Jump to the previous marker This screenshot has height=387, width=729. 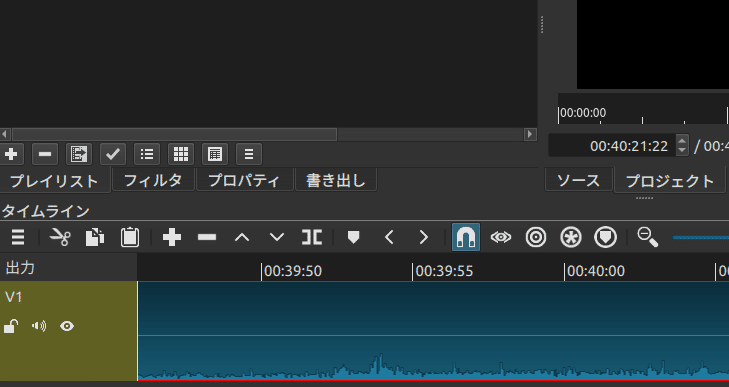click(389, 237)
